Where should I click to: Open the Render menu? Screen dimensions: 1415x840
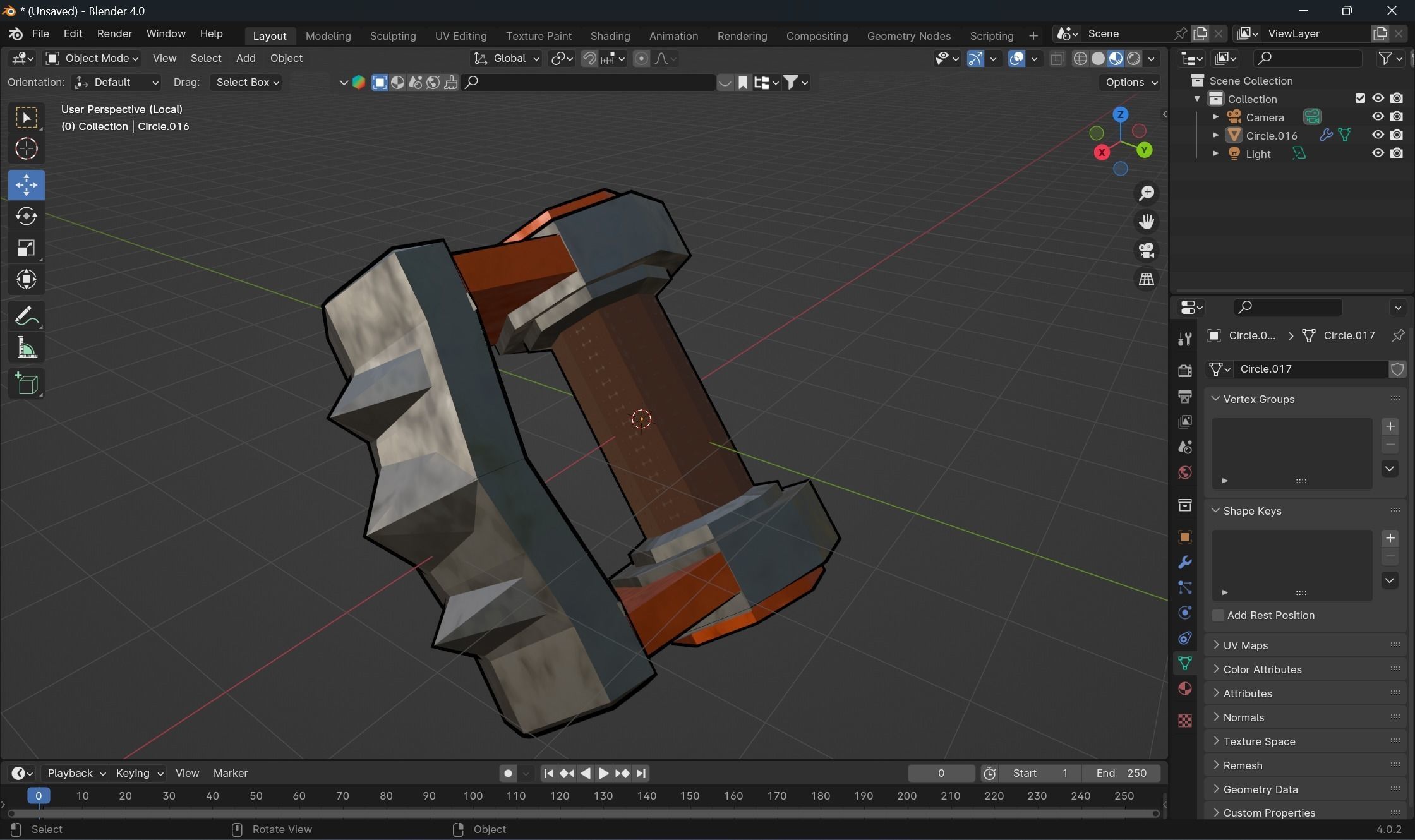tap(114, 33)
